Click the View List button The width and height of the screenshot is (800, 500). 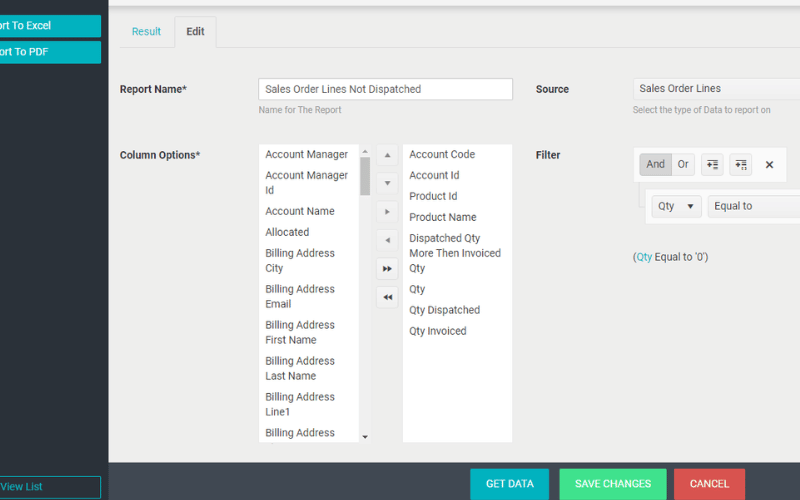[x=50, y=487]
